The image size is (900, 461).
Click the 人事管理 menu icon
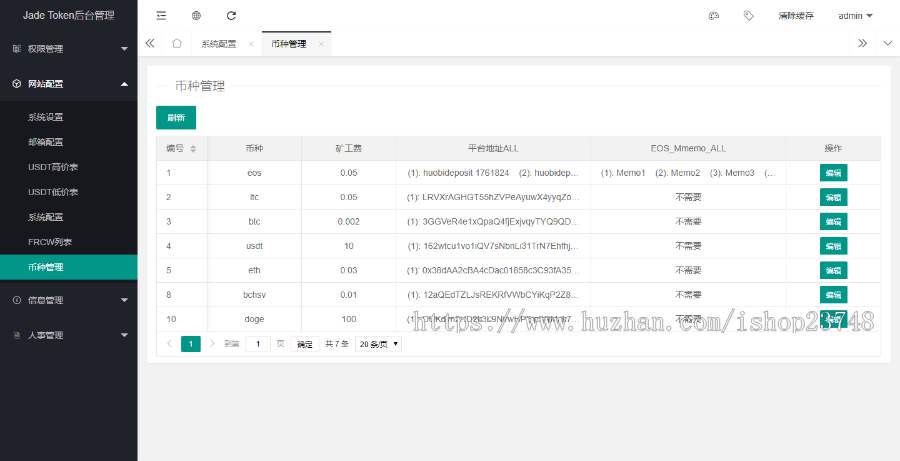(17, 335)
